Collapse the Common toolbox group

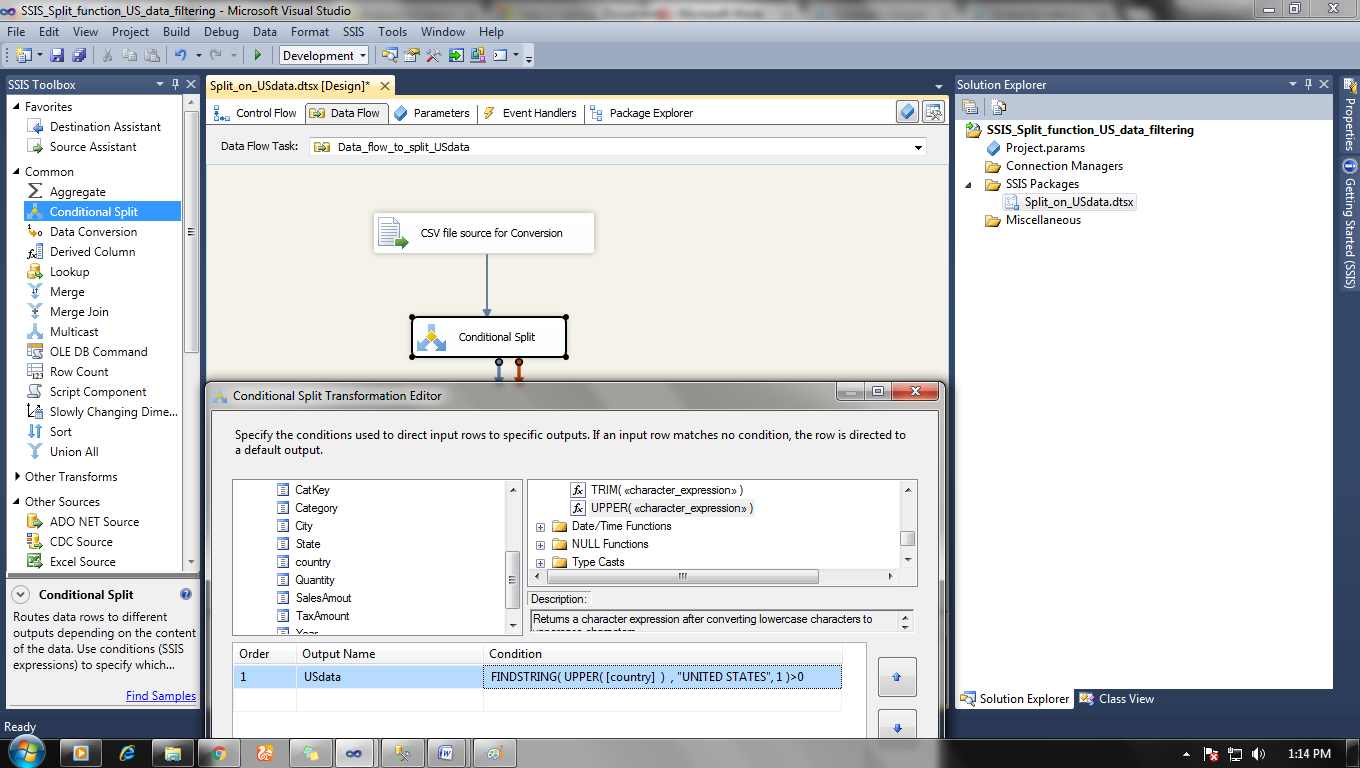pos(16,171)
